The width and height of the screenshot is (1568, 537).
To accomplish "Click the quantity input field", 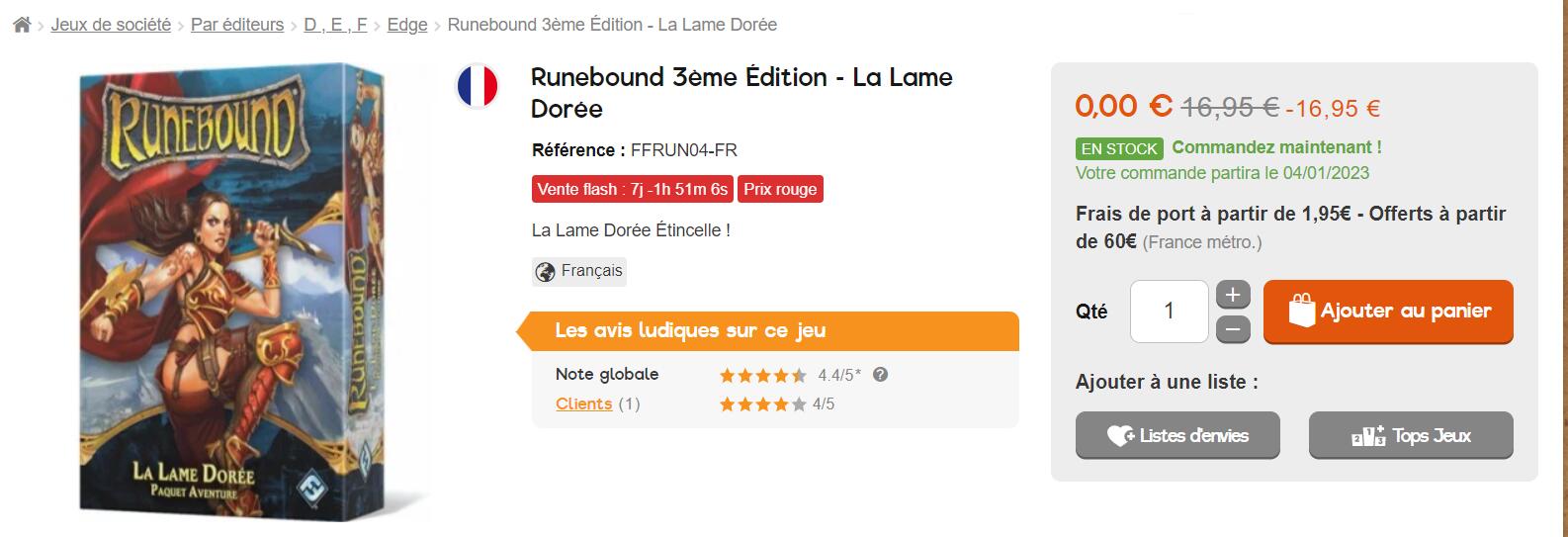I will [1170, 312].
